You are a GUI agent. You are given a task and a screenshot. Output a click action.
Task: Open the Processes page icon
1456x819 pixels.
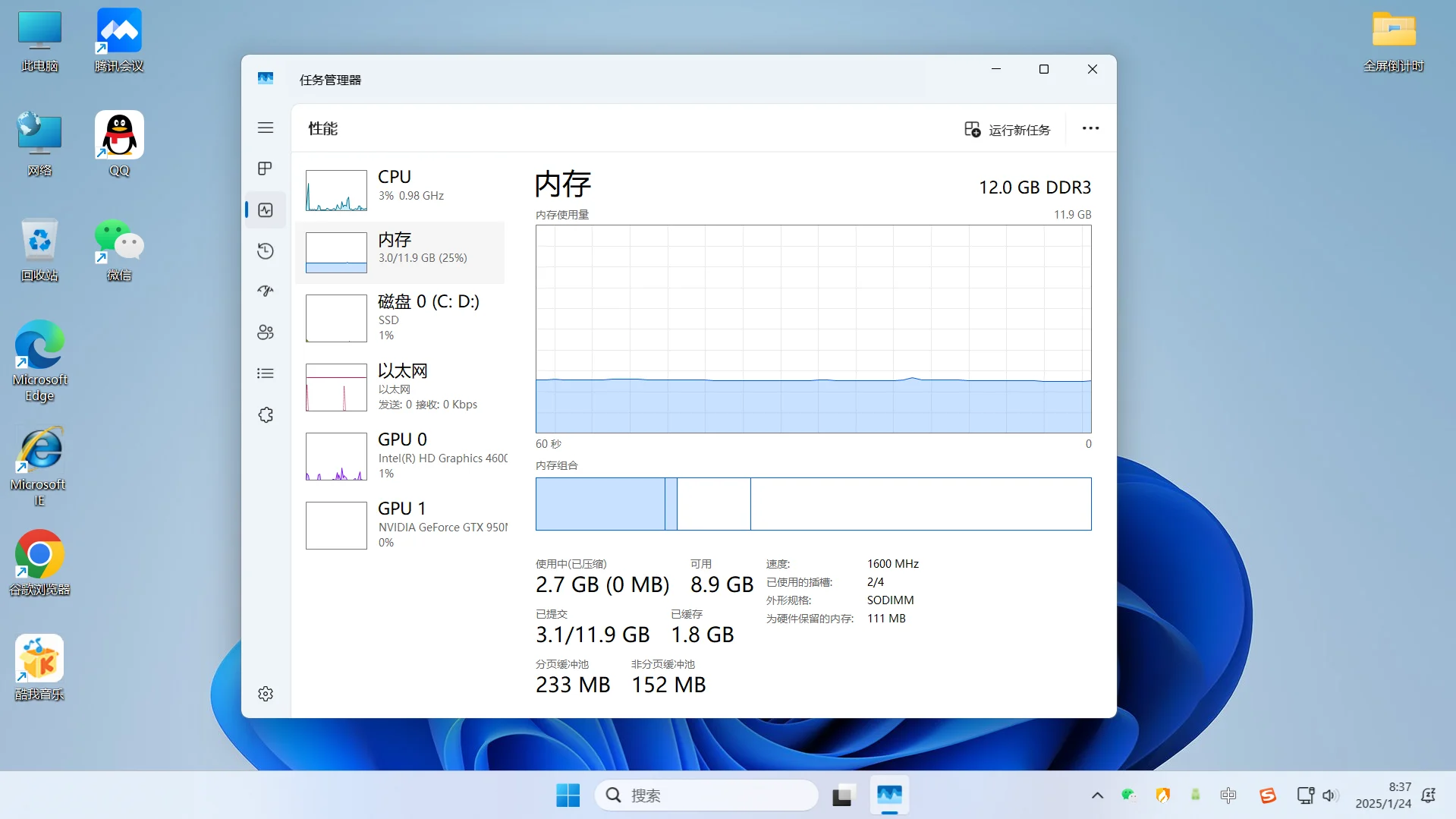(x=265, y=169)
